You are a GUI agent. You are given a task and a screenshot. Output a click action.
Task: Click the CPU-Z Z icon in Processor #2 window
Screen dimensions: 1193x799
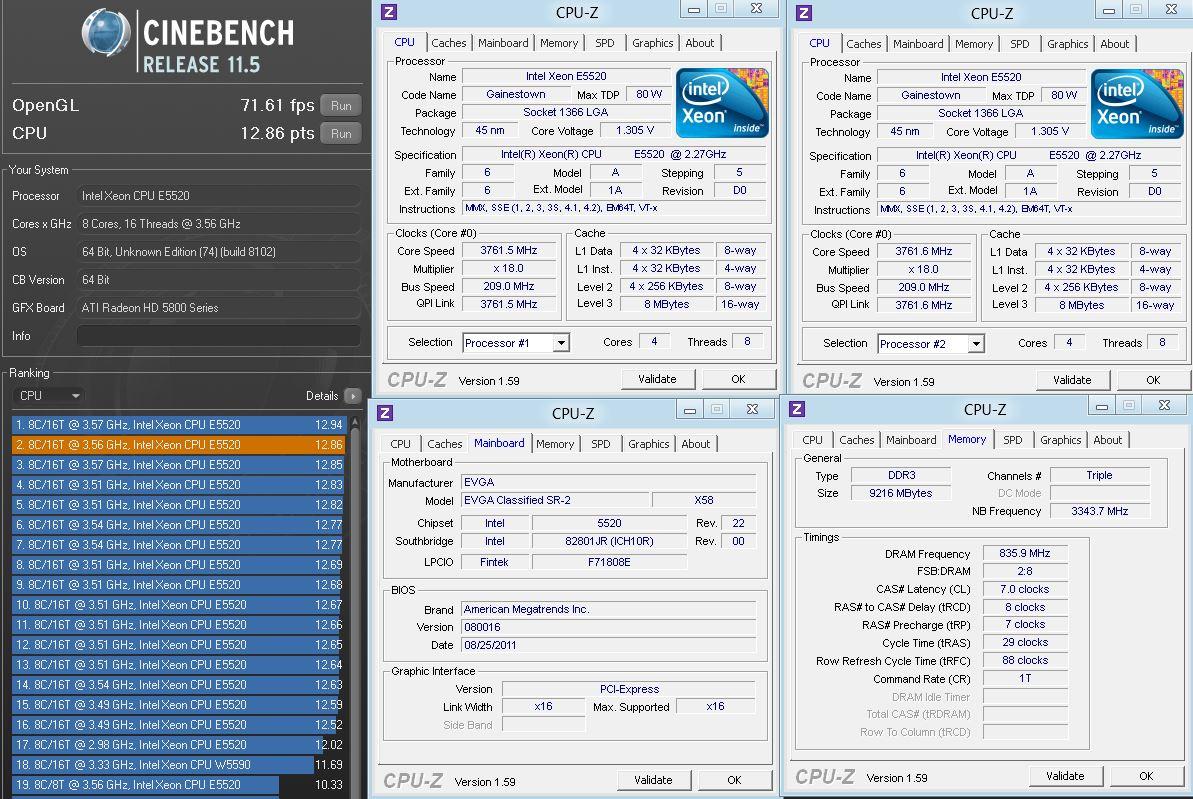pyautogui.click(x=803, y=12)
